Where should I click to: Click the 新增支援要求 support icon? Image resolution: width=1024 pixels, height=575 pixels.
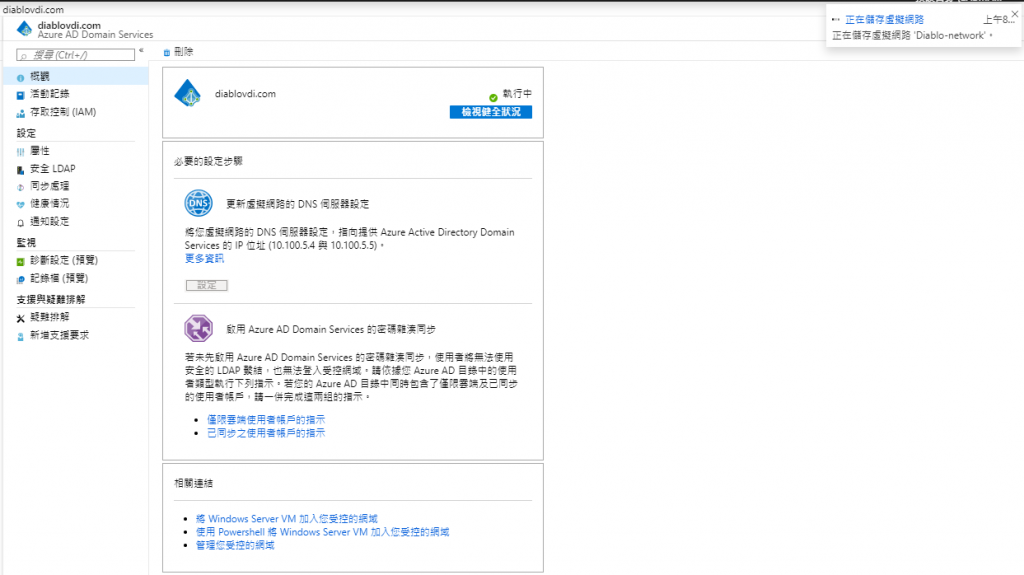(20, 336)
